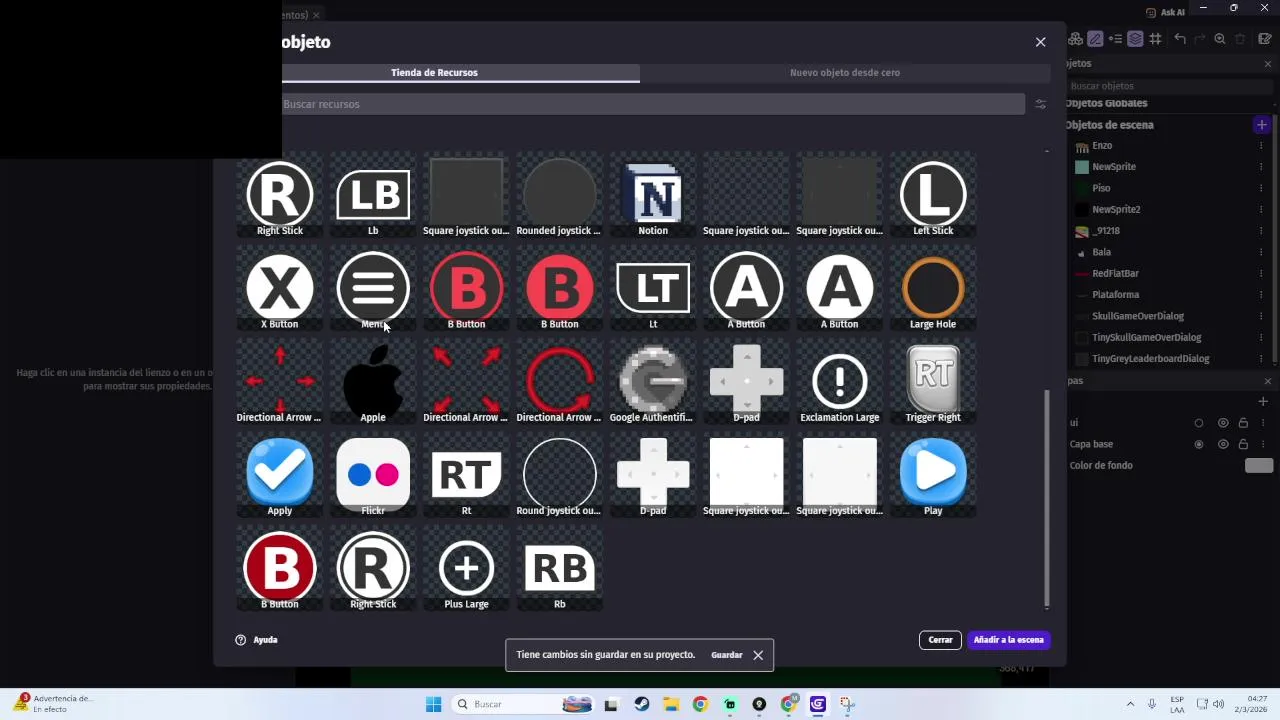The image size is (1280, 720).
Task: Toggle visibility of Capa base layer
Action: pos(1223,444)
